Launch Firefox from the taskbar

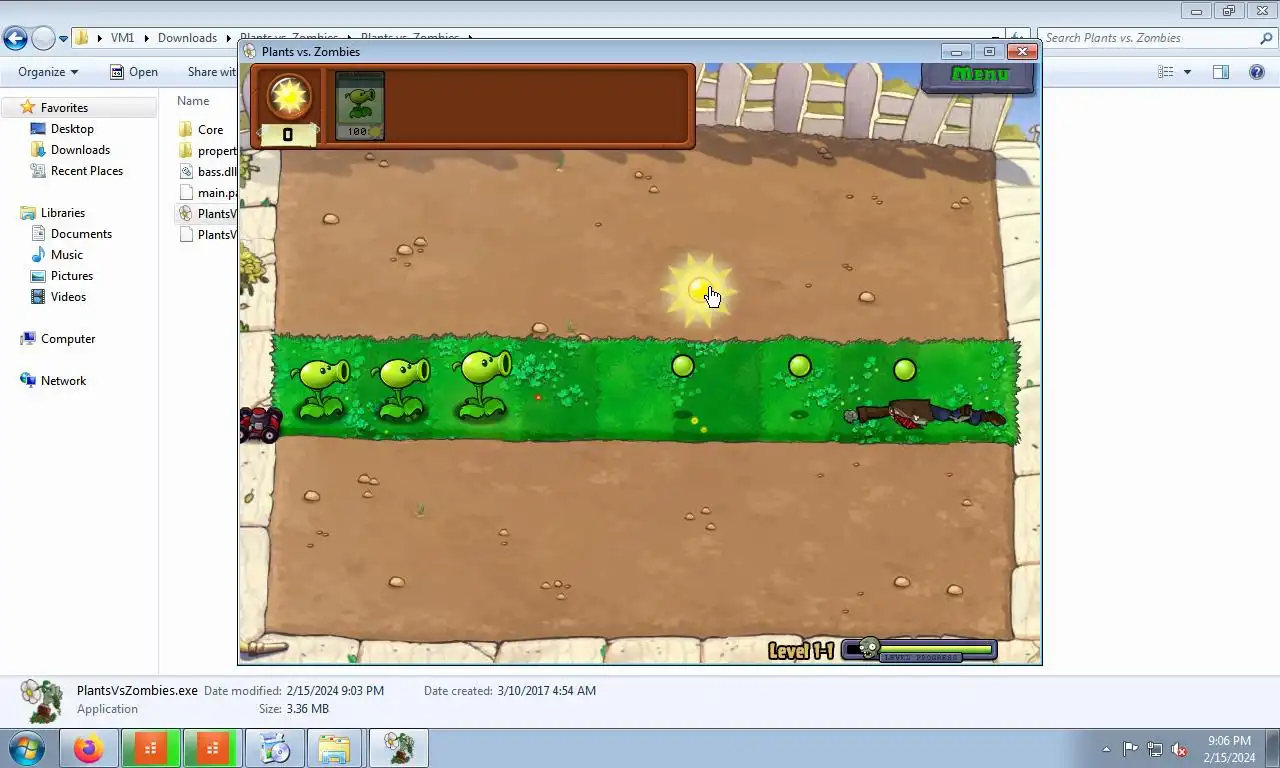pos(88,748)
